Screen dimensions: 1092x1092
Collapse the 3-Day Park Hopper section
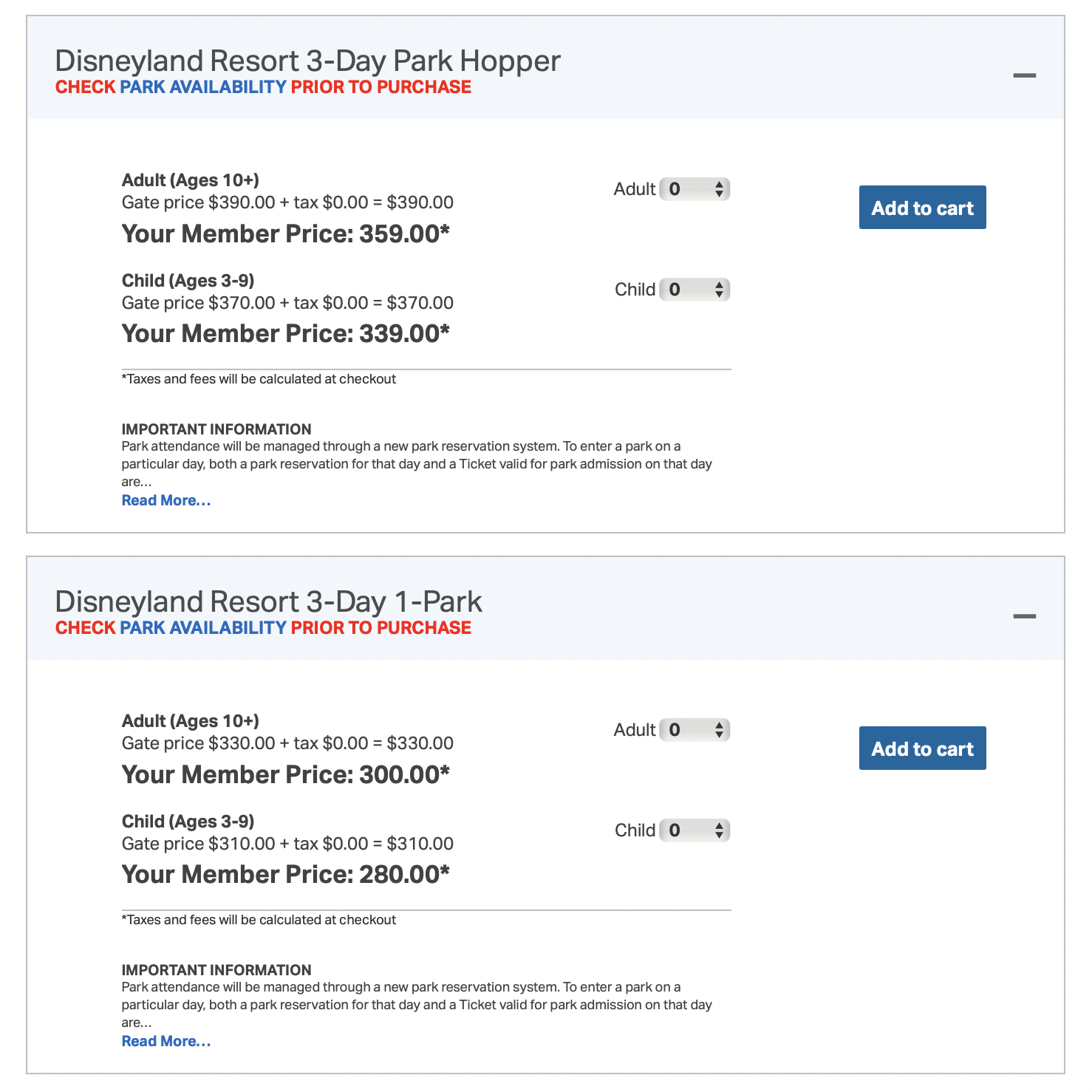pyautogui.click(x=1024, y=75)
